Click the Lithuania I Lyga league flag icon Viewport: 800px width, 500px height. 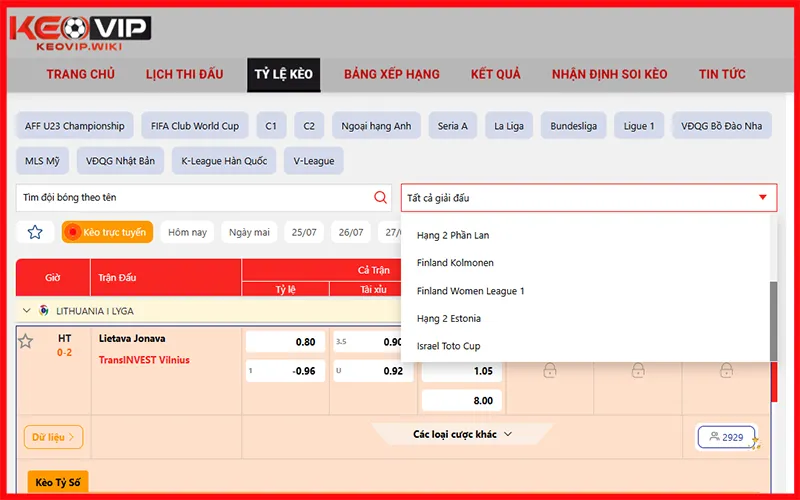pyautogui.click(x=43, y=311)
